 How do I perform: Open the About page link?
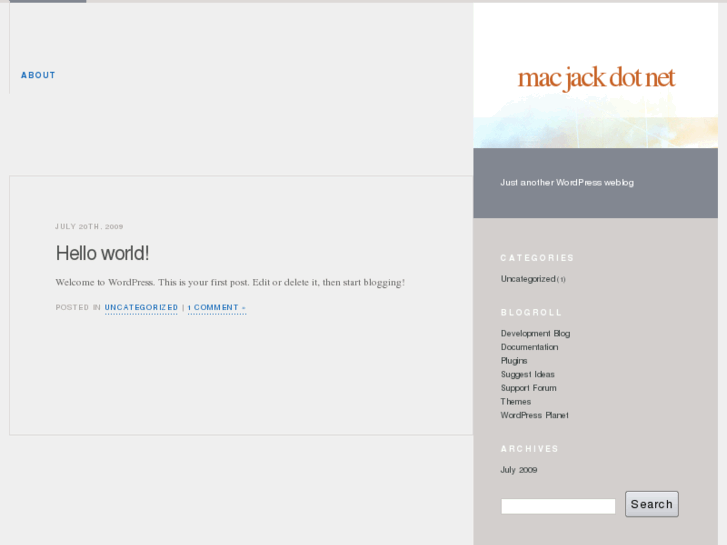(38, 75)
